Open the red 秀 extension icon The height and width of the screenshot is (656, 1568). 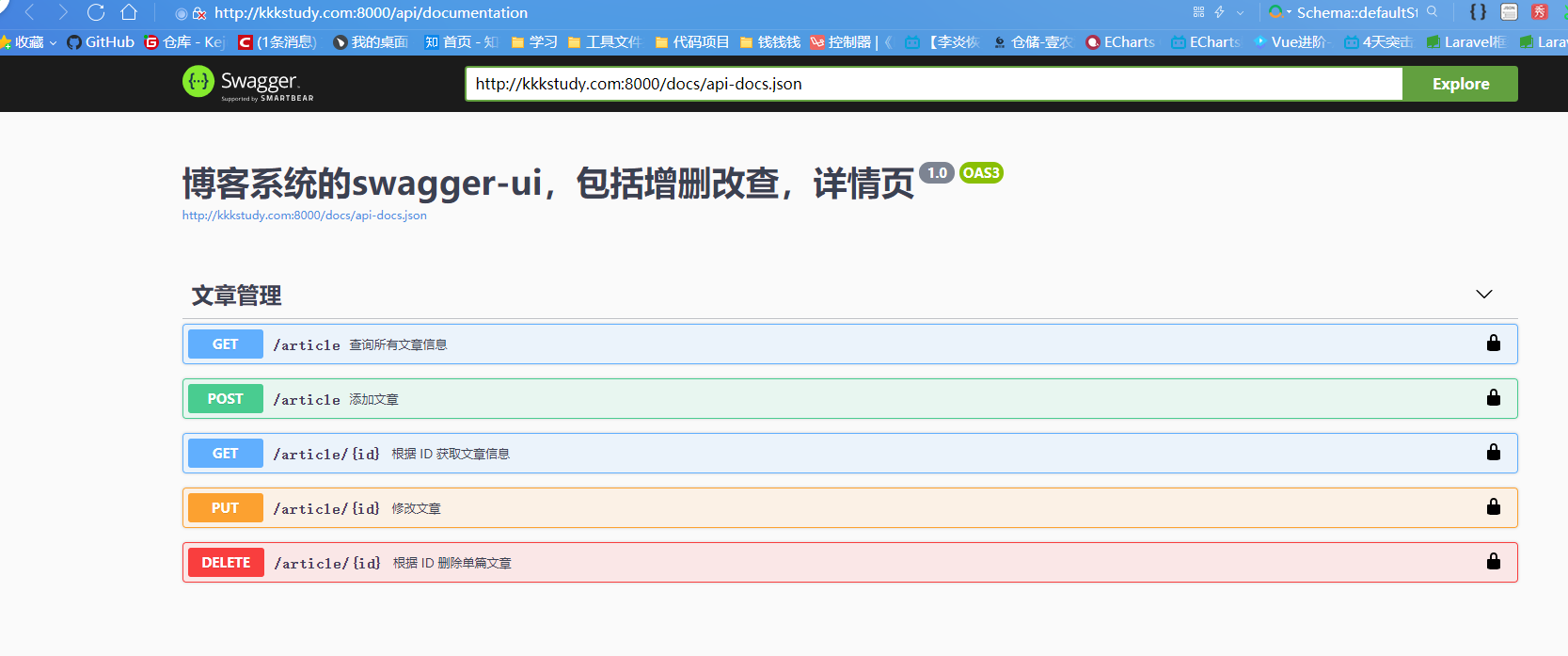(x=1540, y=12)
